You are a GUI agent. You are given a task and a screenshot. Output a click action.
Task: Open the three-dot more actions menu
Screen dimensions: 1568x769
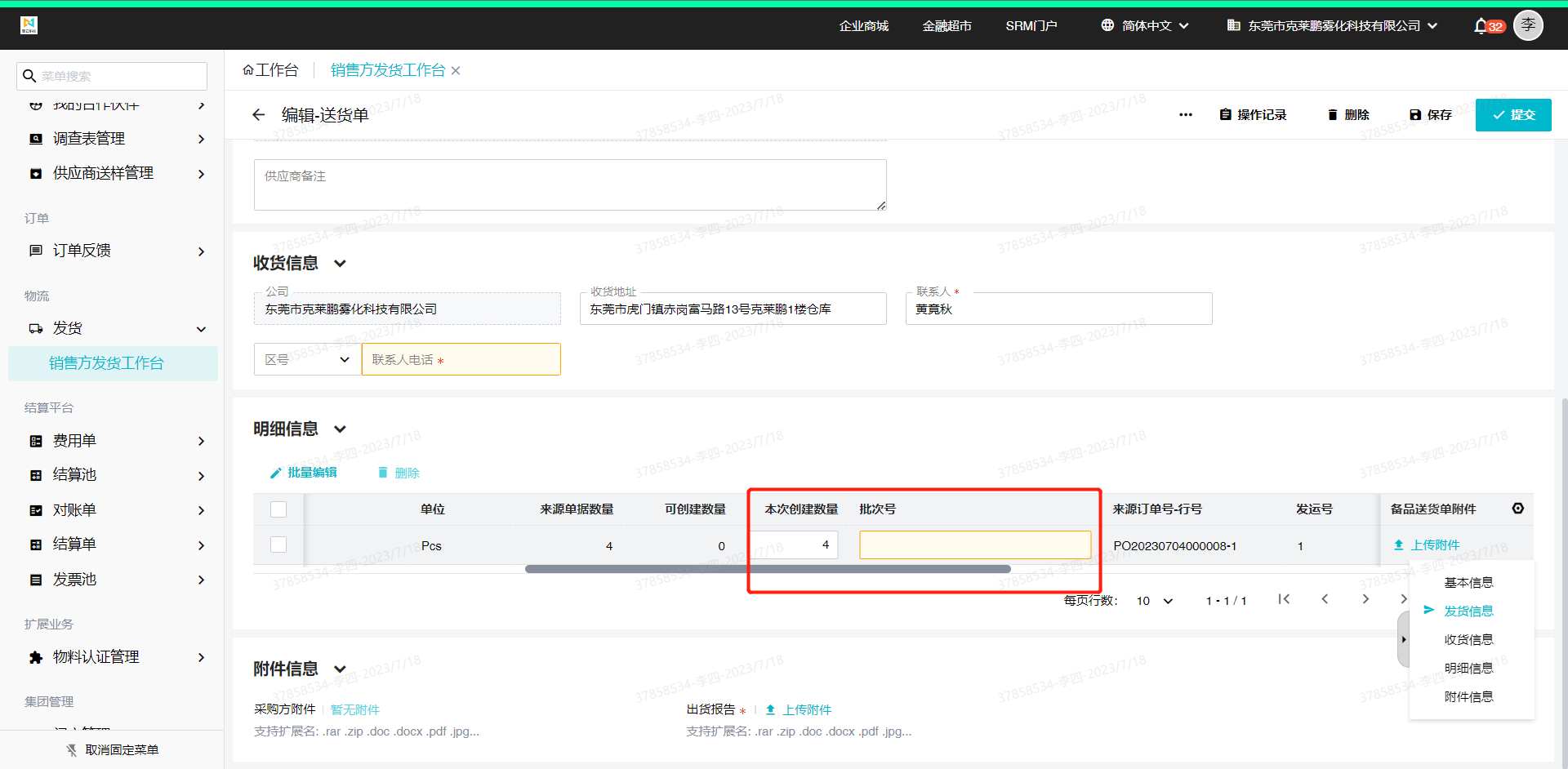1186,115
